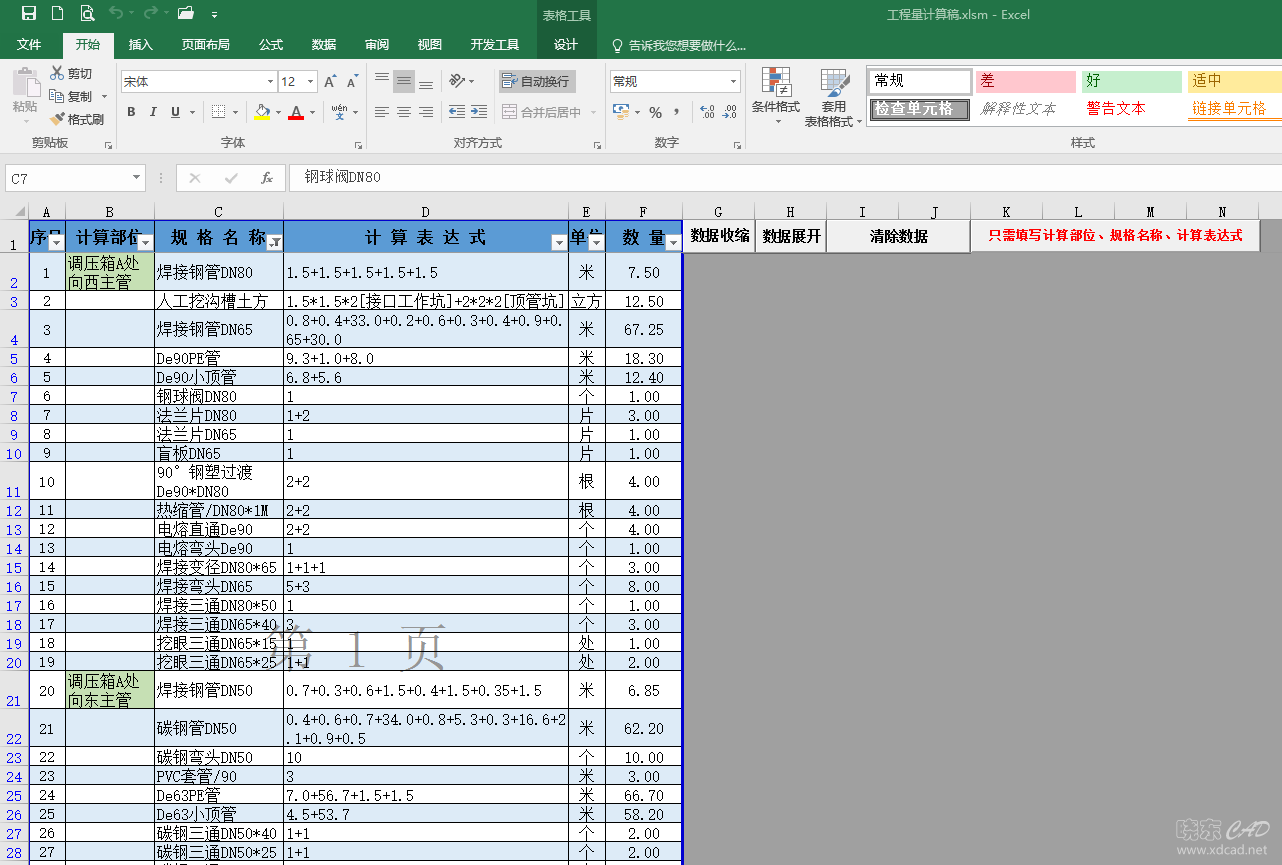
Task: Decrease font size with the smaller A icon
Action: point(353,82)
